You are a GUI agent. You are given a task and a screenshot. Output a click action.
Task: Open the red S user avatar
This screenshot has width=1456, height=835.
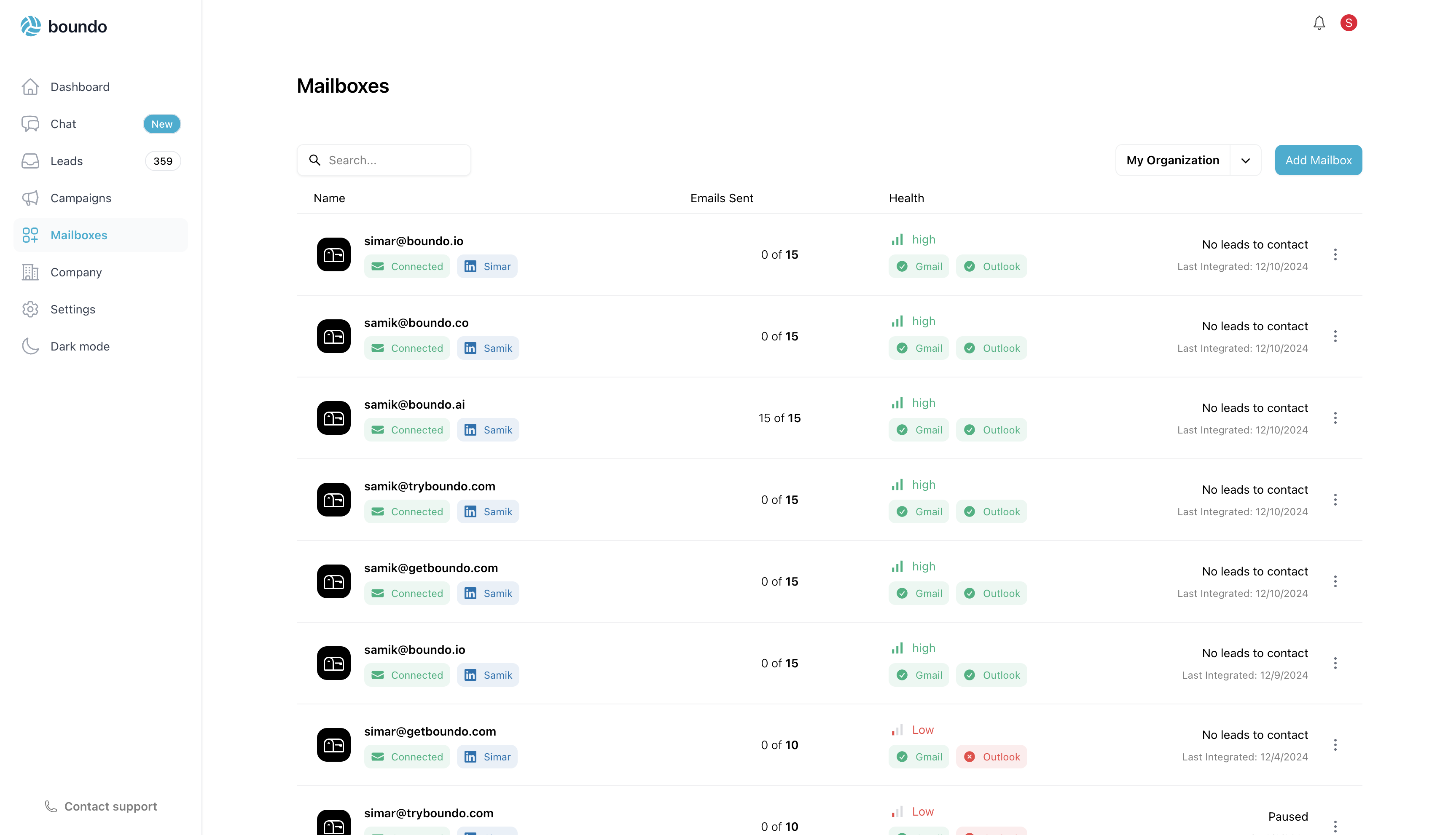(x=1348, y=23)
